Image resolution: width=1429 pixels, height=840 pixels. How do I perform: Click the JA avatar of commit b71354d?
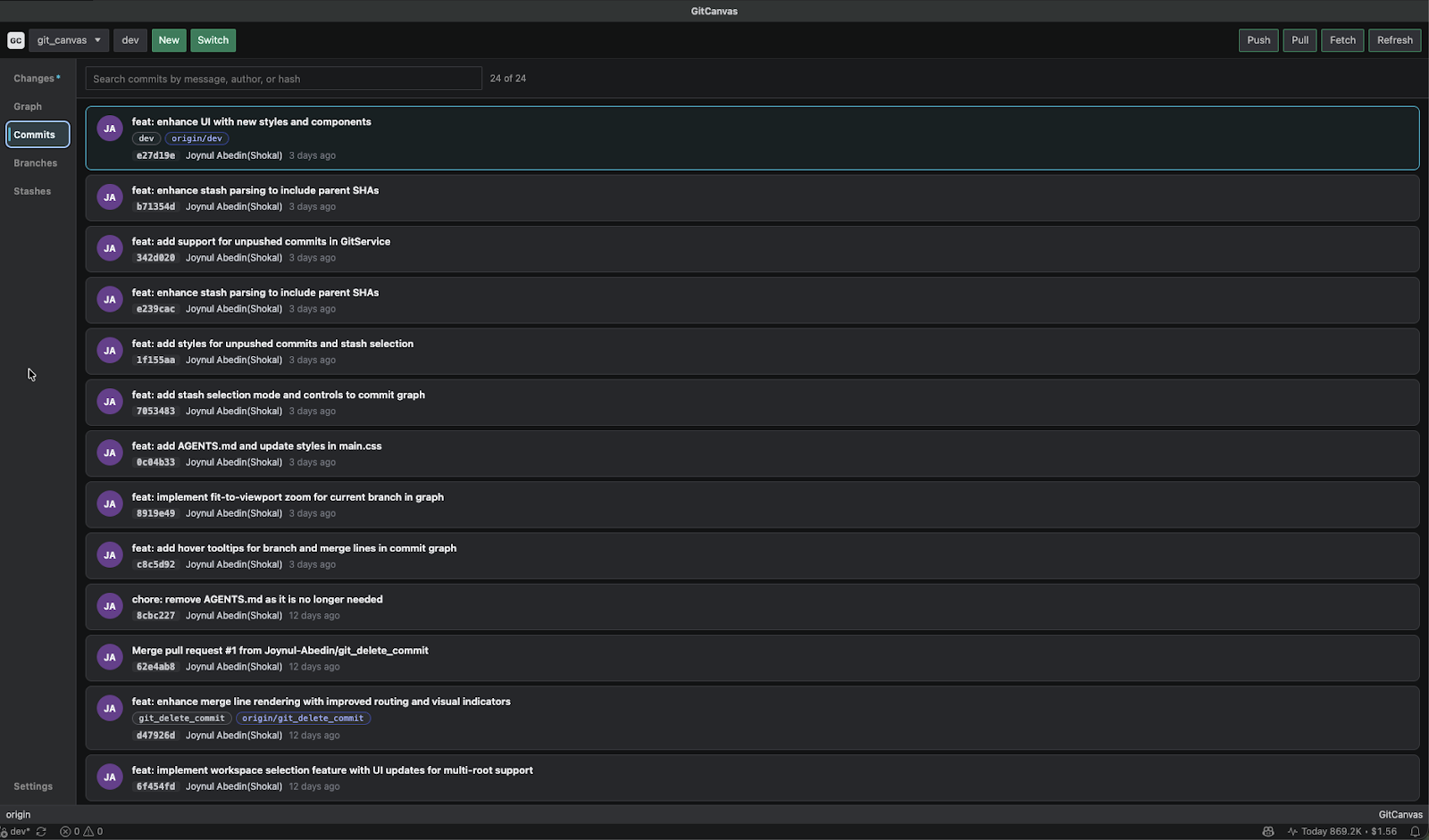tap(110, 197)
